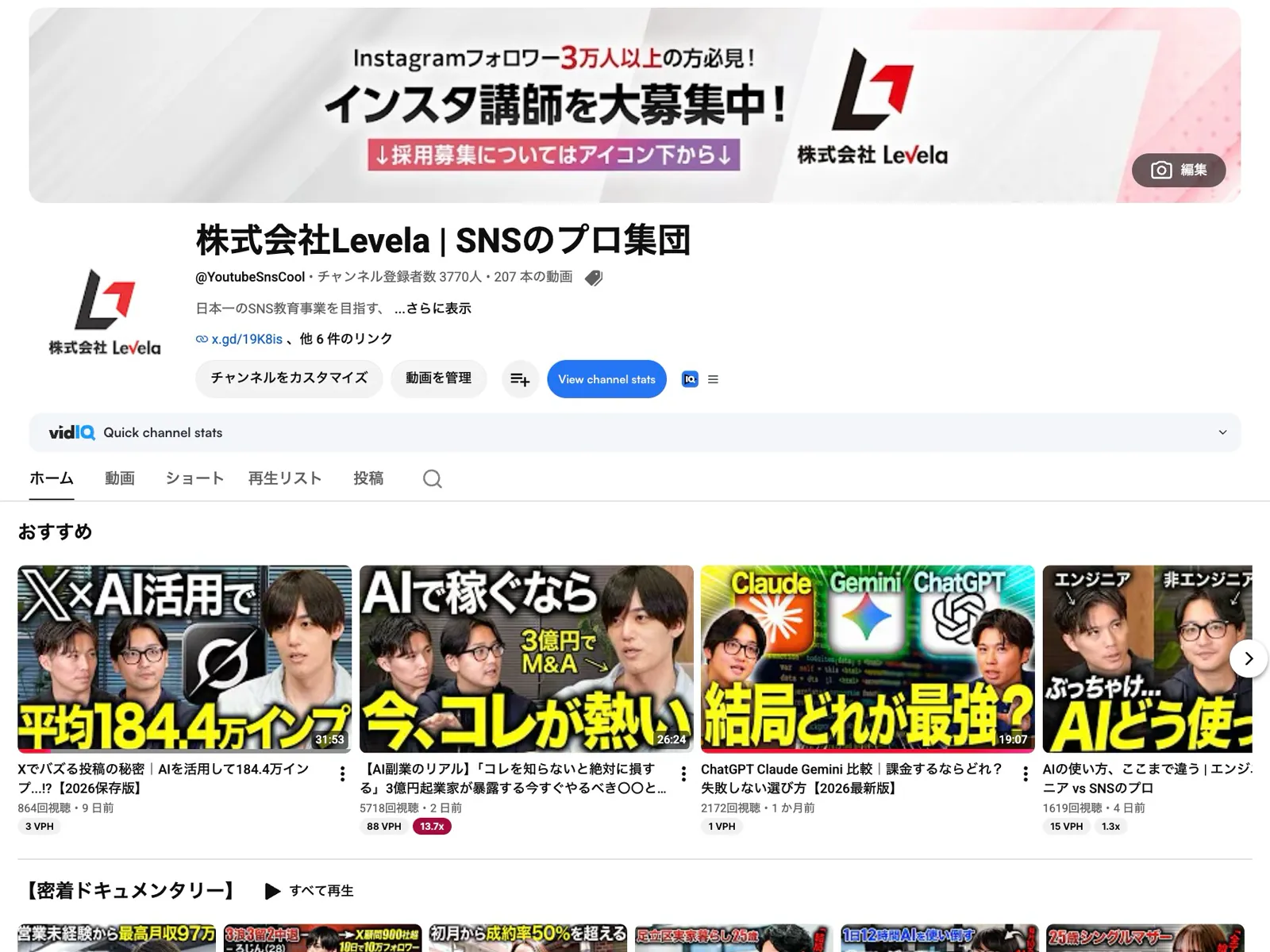Open the 営業未経験から最高月収97万 documentary thumbnail
The image size is (1270, 952).
[117, 938]
